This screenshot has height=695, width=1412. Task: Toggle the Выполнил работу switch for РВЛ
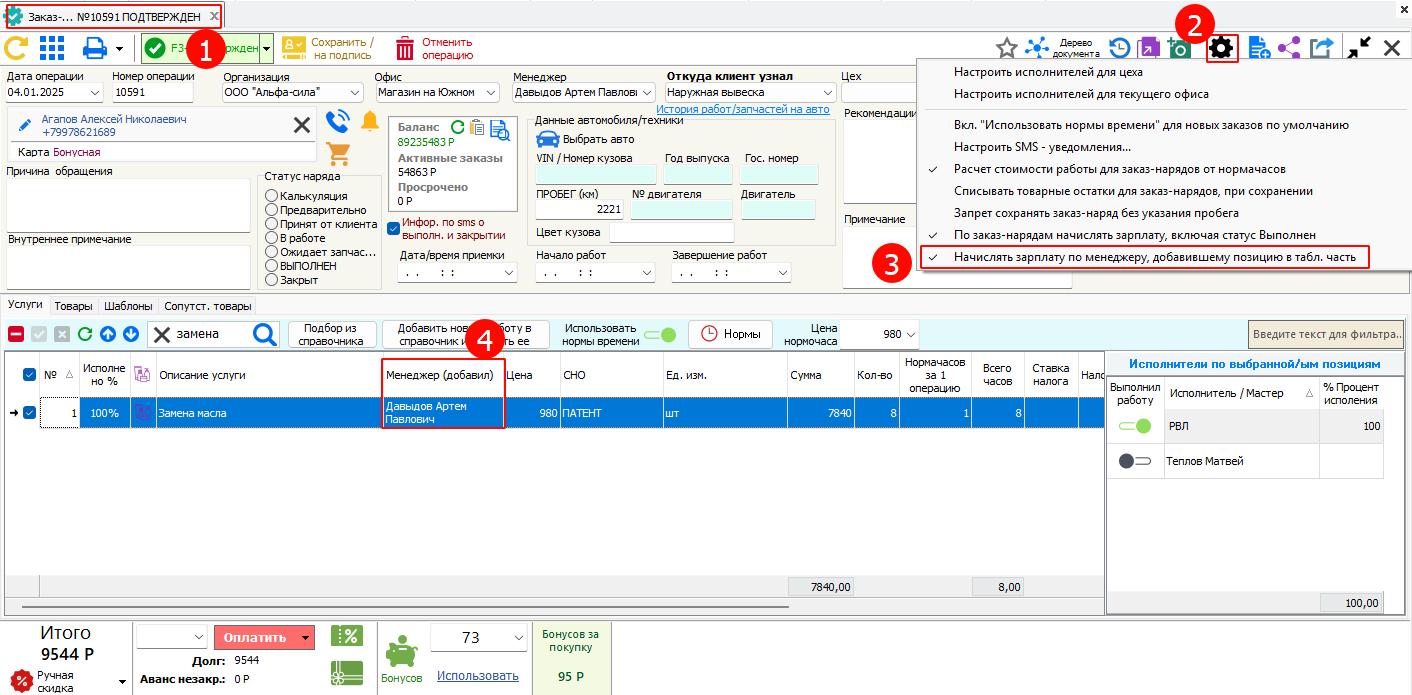coord(1136,426)
